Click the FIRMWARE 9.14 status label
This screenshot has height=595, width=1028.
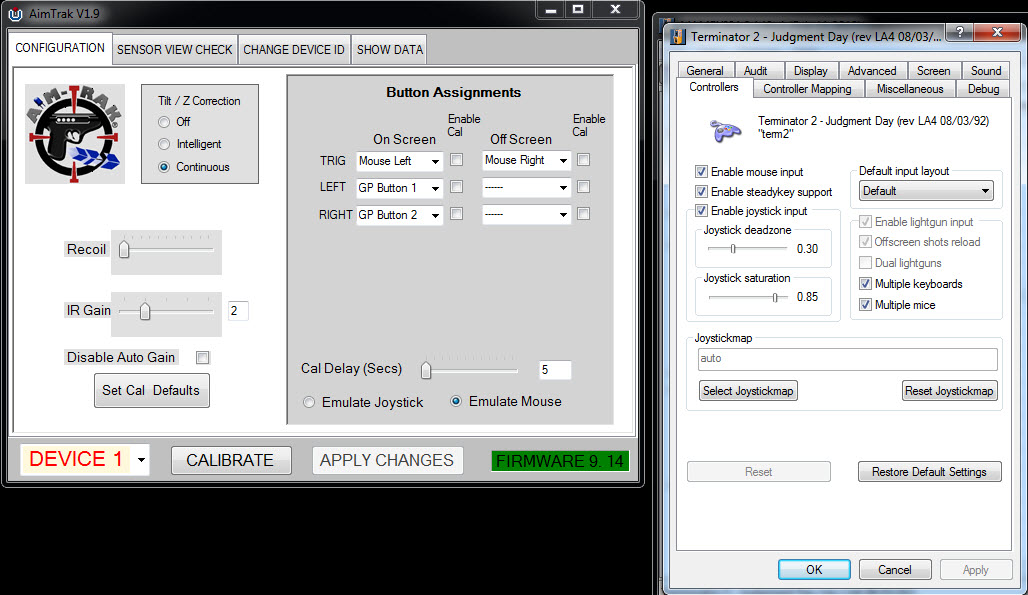pyautogui.click(x=561, y=461)
